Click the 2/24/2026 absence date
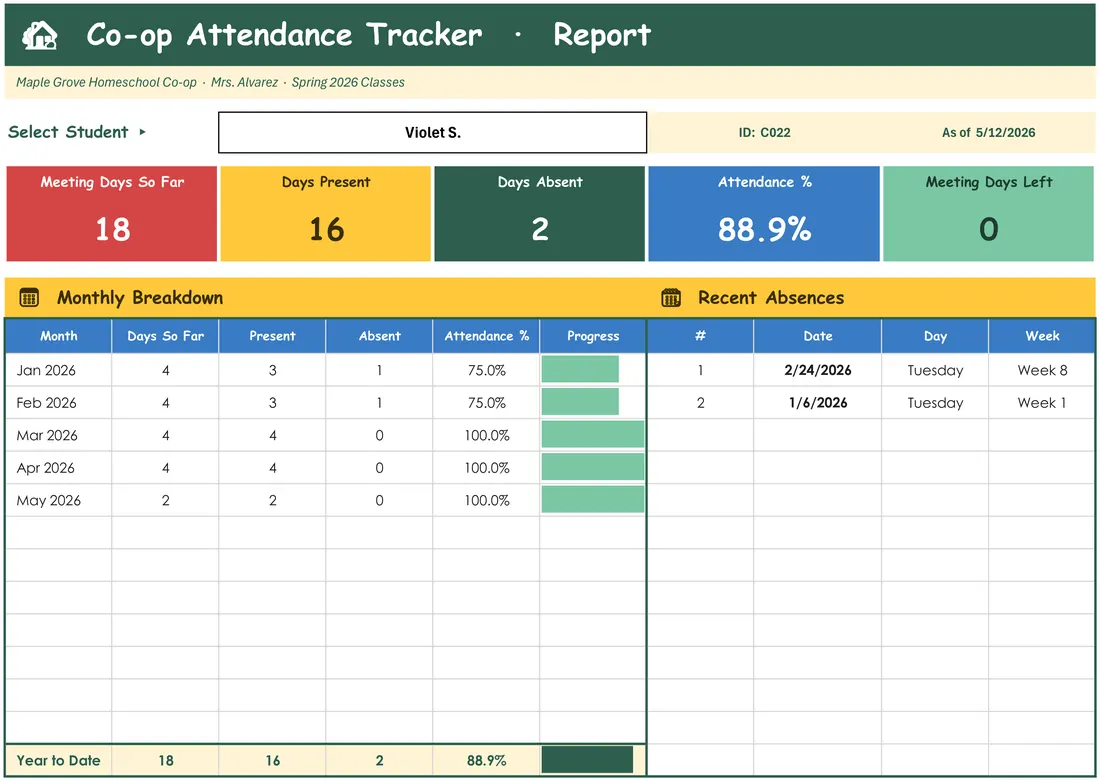Screen dimensions: 1100x781 [x=818, y=370]
